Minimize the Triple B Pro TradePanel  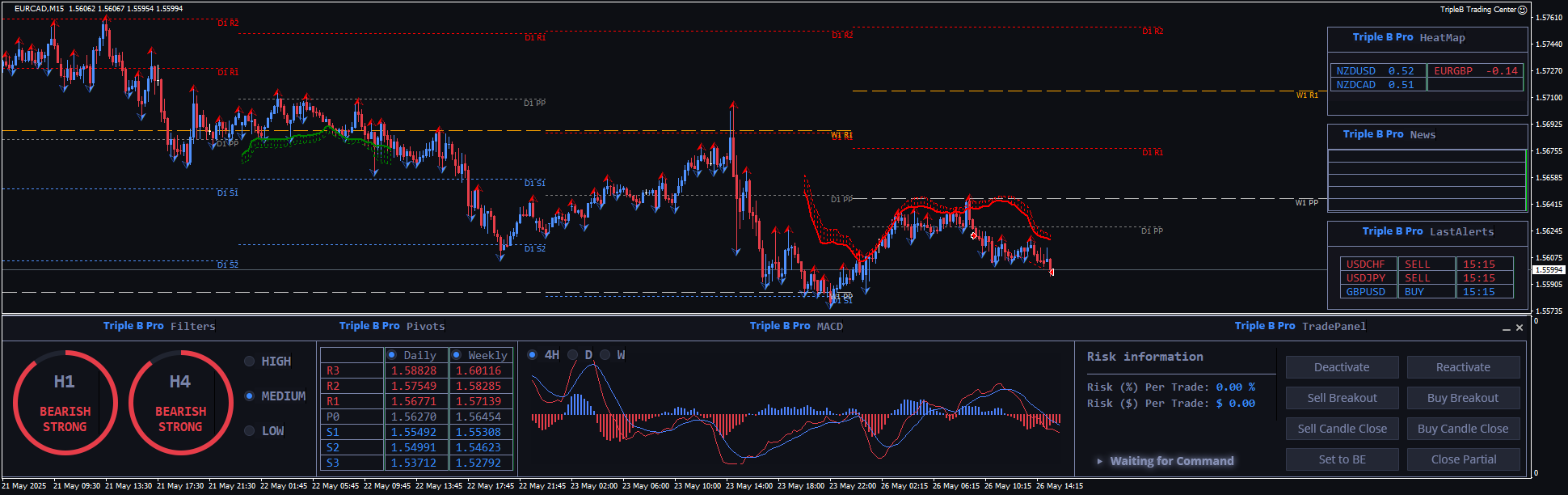coord(1506,328)
